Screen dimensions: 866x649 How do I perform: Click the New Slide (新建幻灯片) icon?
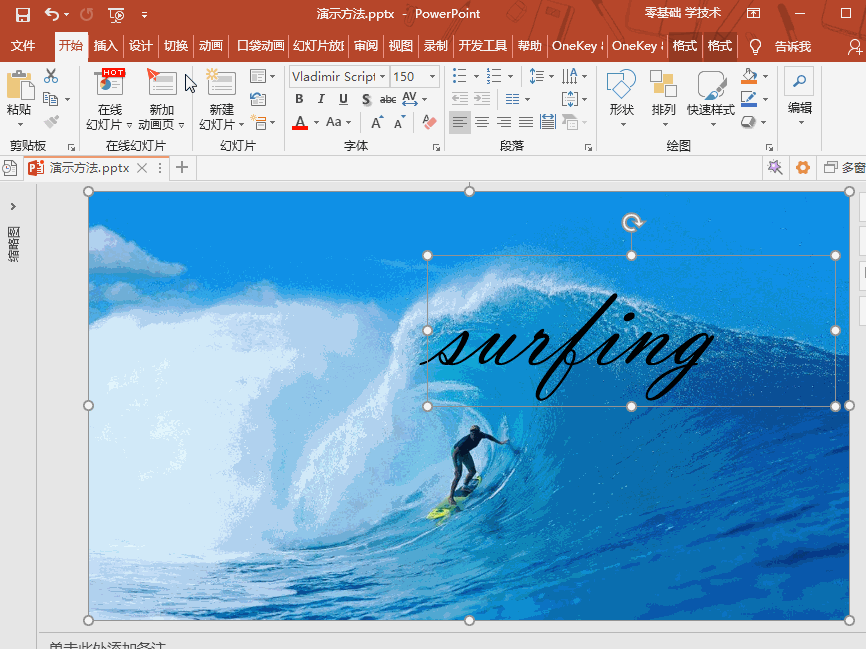[x=221, y=83]
